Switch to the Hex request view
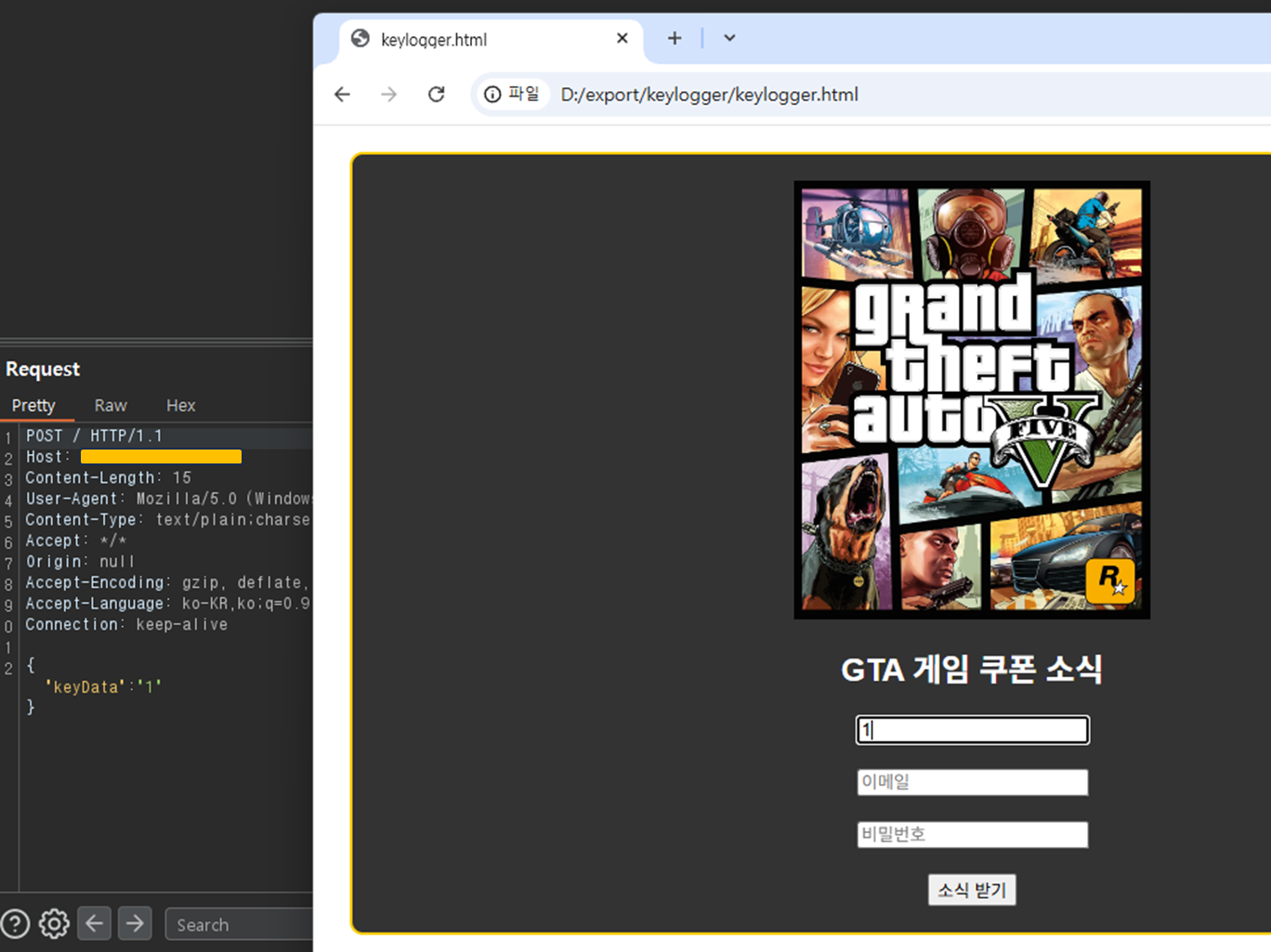Screen dimensions: 1271x952 click(x=180, y=406)
